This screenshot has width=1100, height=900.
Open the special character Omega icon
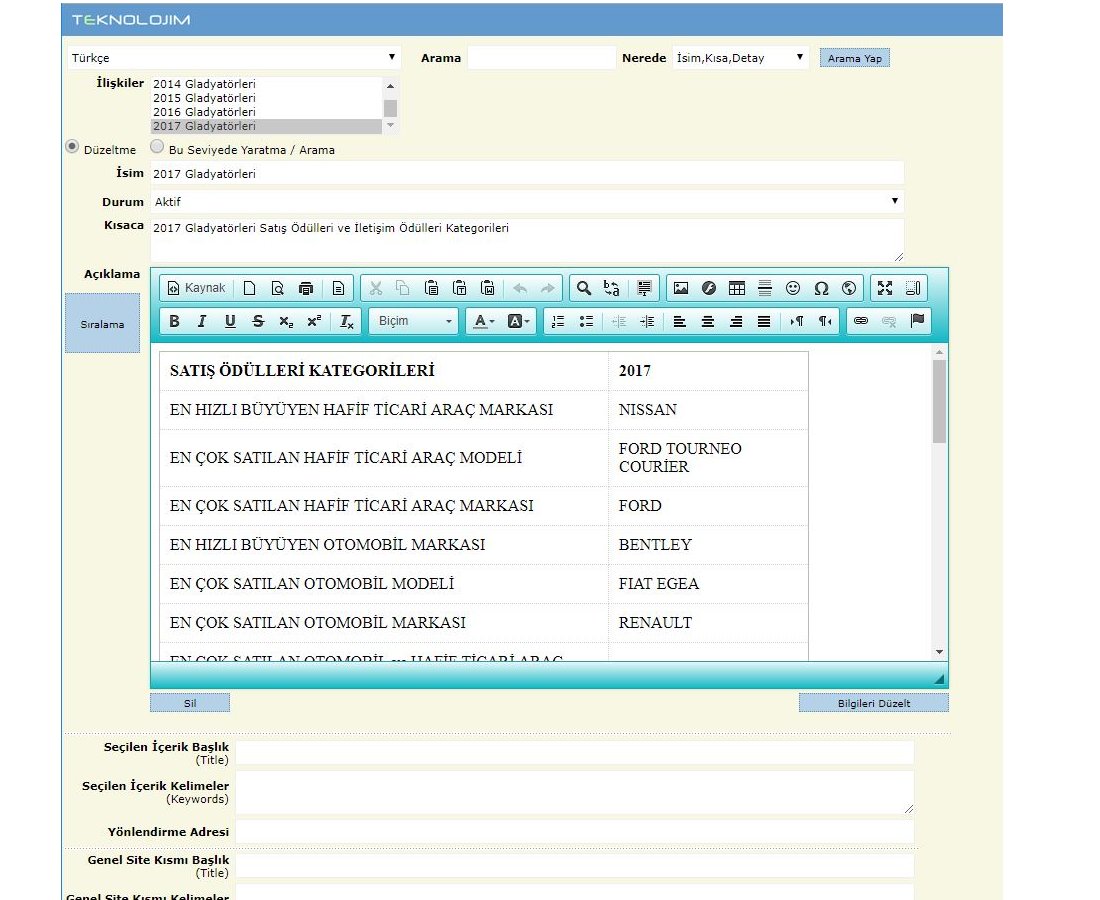click(821, 288)
